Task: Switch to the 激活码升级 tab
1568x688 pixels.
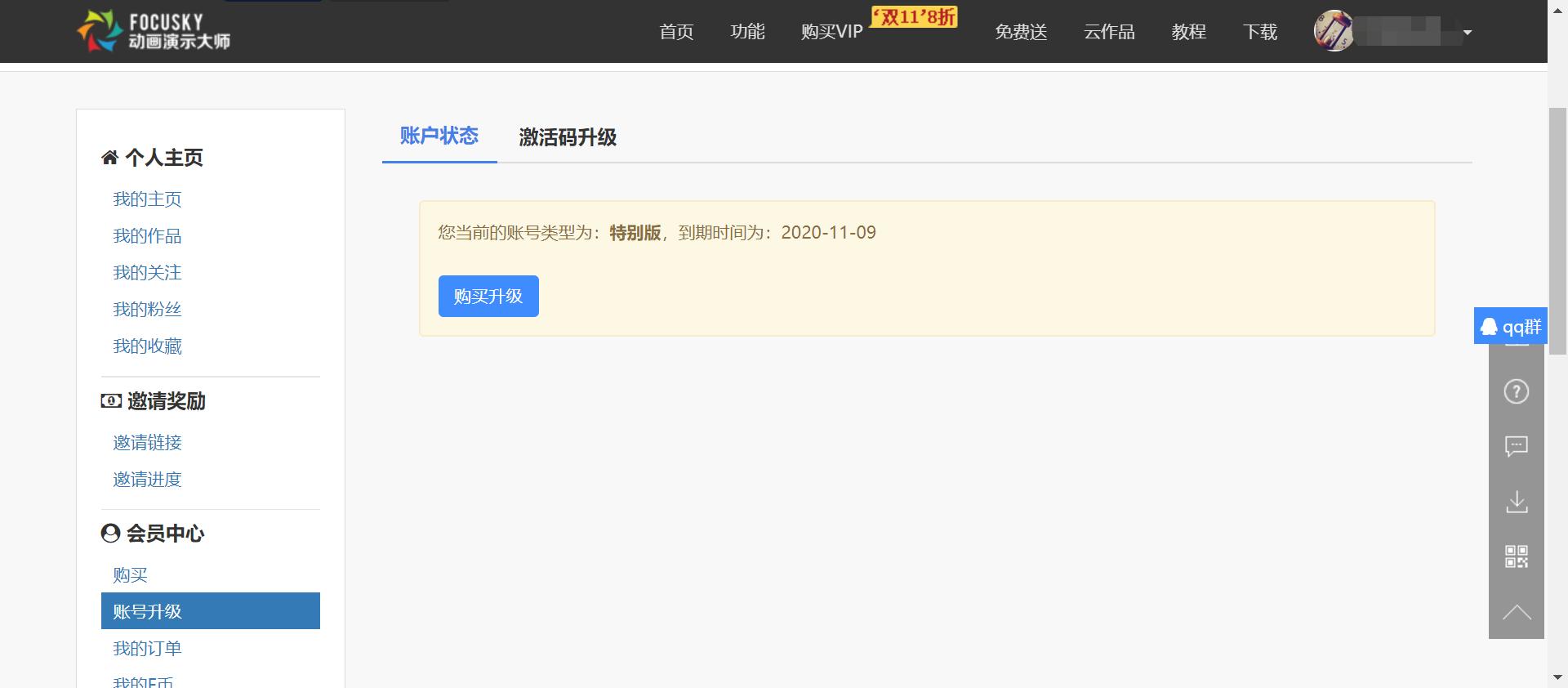Action: pyautogui.click(x=568, y=137)
